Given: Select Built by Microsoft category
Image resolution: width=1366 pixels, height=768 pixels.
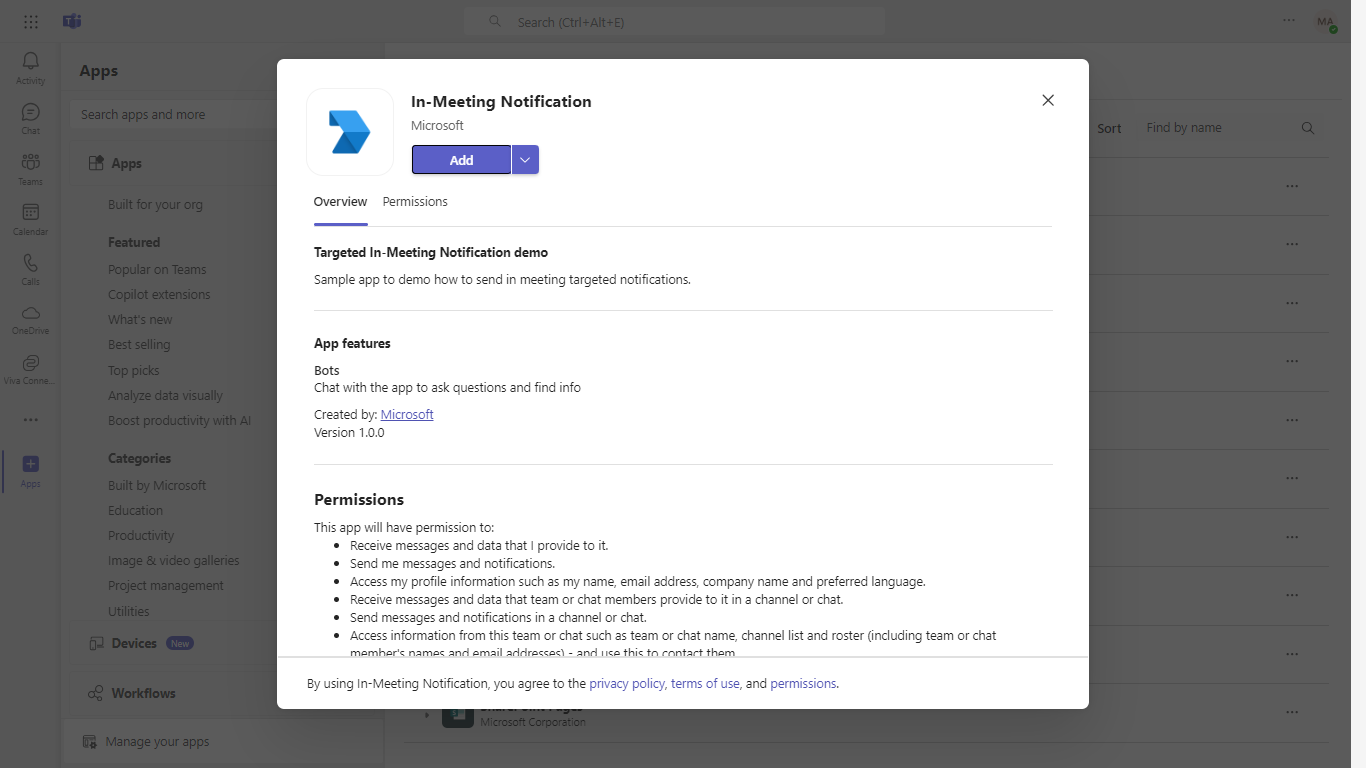Looking at the screenshot, I should (157, 486).
